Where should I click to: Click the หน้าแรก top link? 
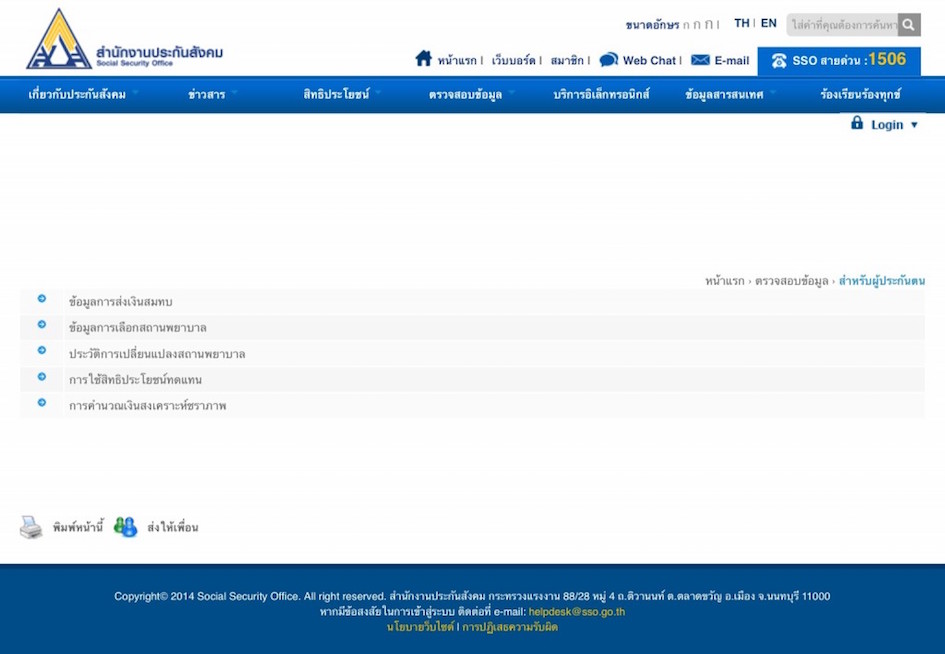point(457,60)
